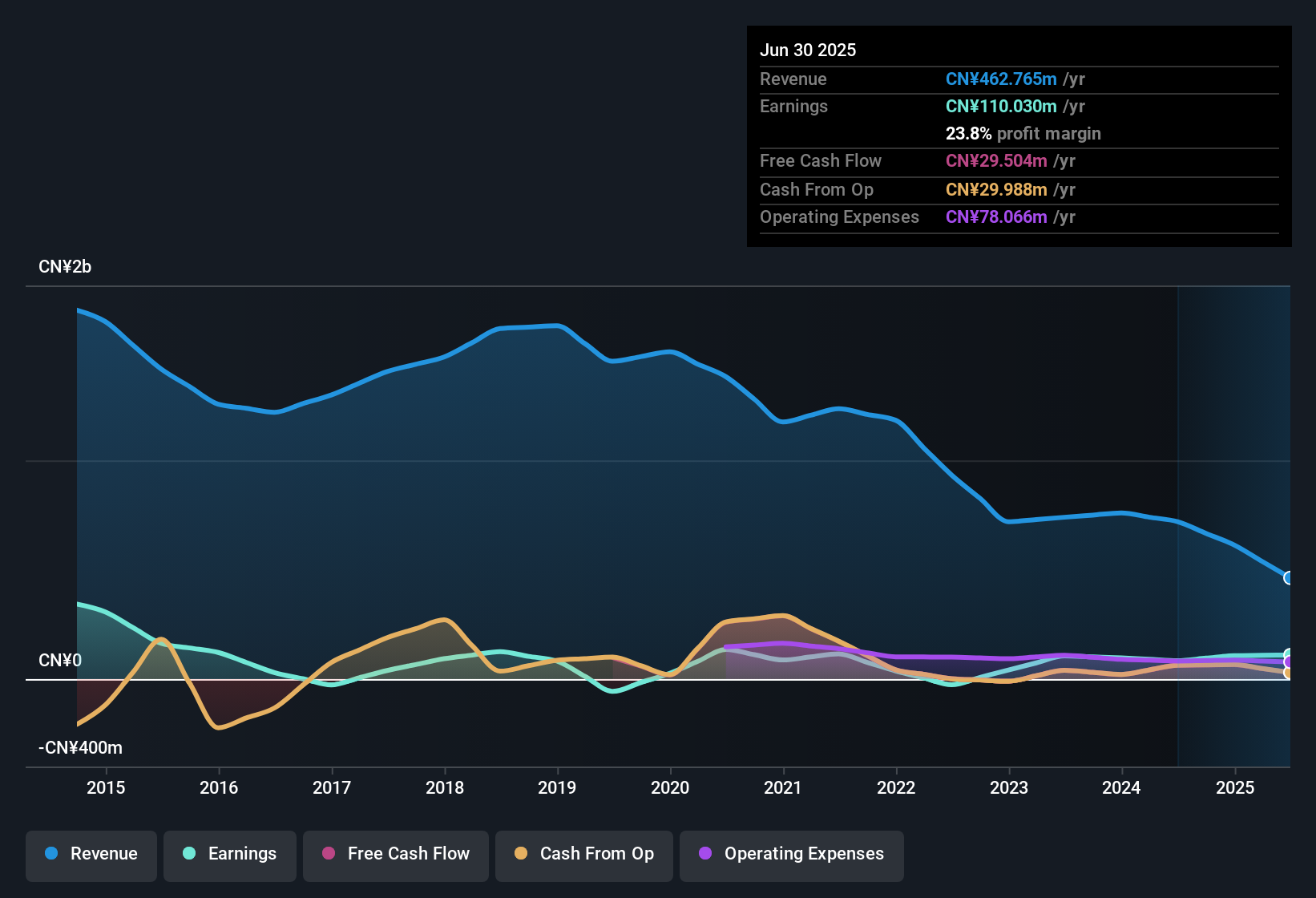1316x898 pixels.
Task: Click the Cash From Op endpoint marker
Action: tap(1287, 672)
